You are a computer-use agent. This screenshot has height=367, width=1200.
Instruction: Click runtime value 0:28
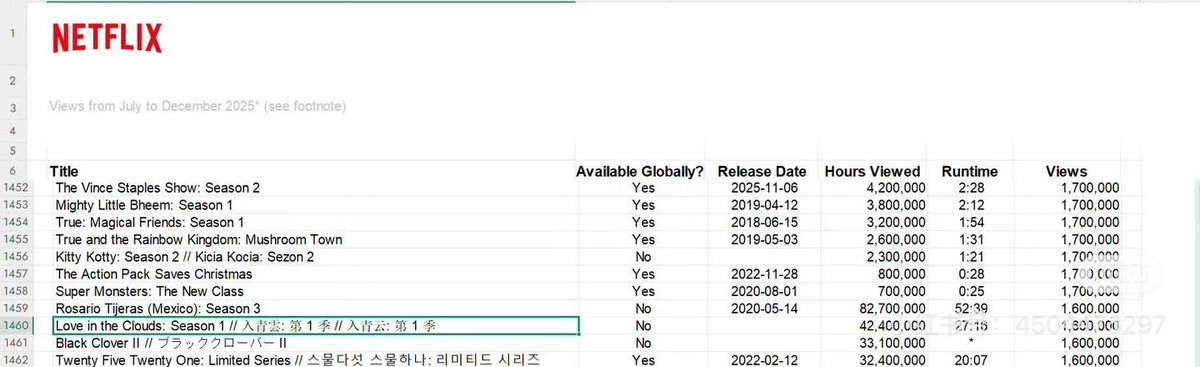(969, 274)
